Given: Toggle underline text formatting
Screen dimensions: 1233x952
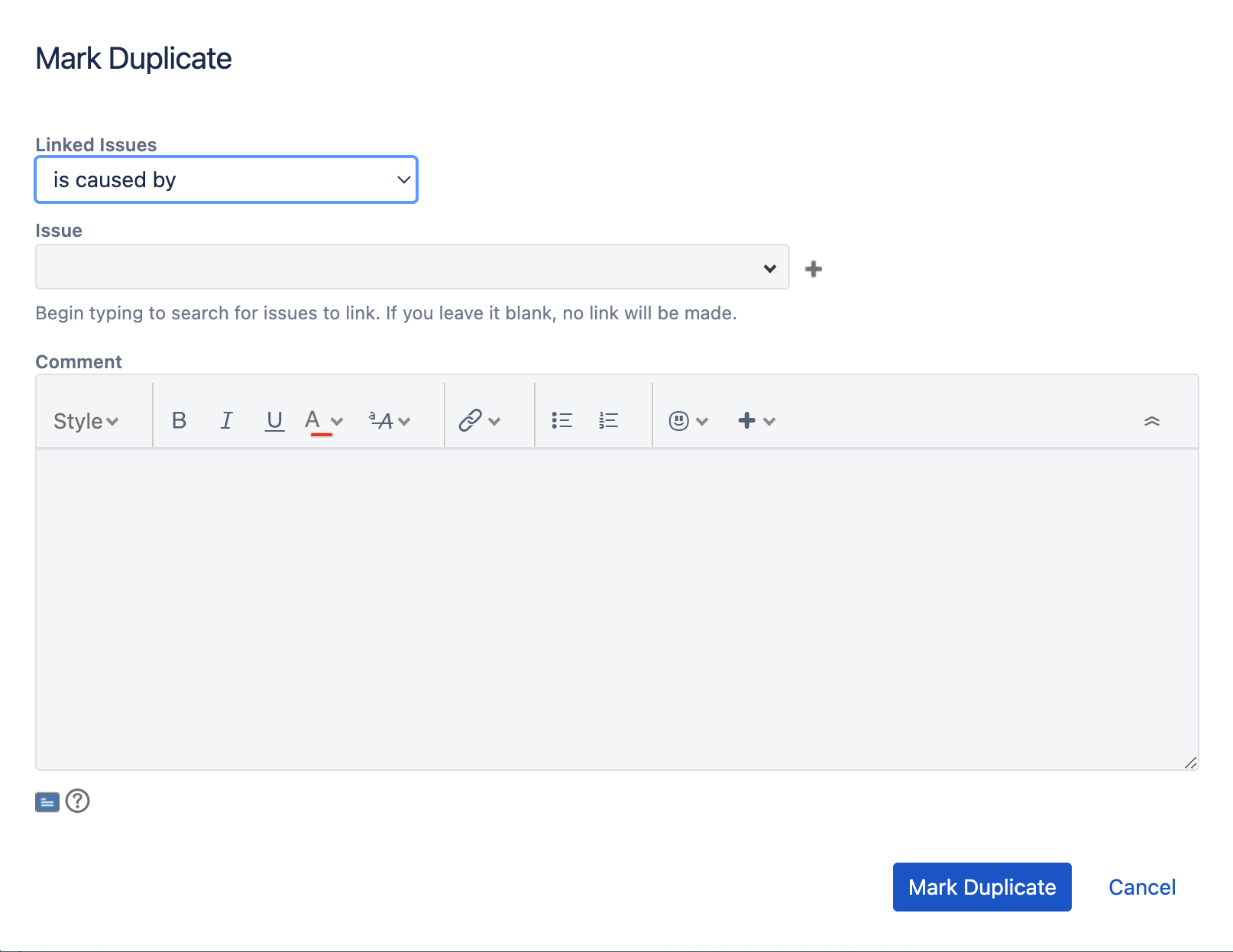Looking at the screenshot, I should point(274,420).
